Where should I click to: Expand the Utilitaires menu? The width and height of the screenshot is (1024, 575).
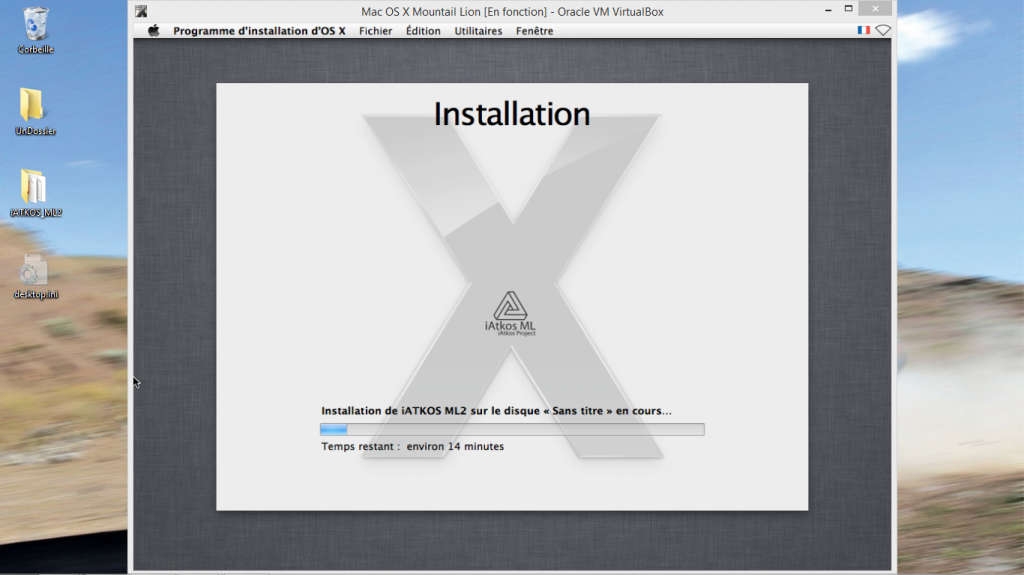(x=478, y=31)
